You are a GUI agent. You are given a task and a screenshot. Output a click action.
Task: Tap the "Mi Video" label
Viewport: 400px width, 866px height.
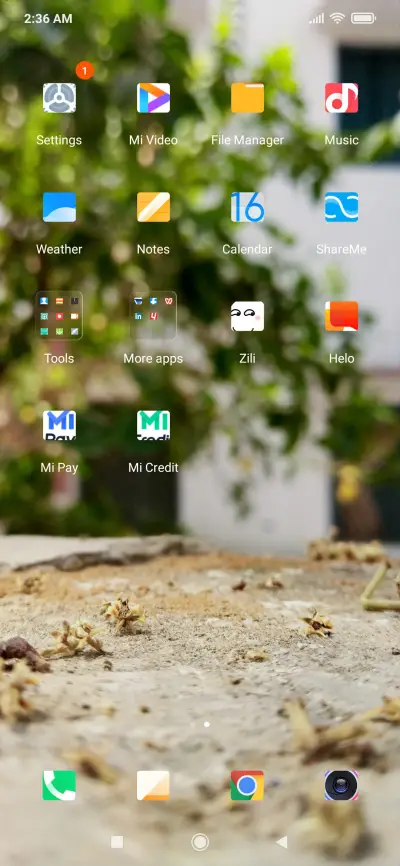[x=153, y=140]
